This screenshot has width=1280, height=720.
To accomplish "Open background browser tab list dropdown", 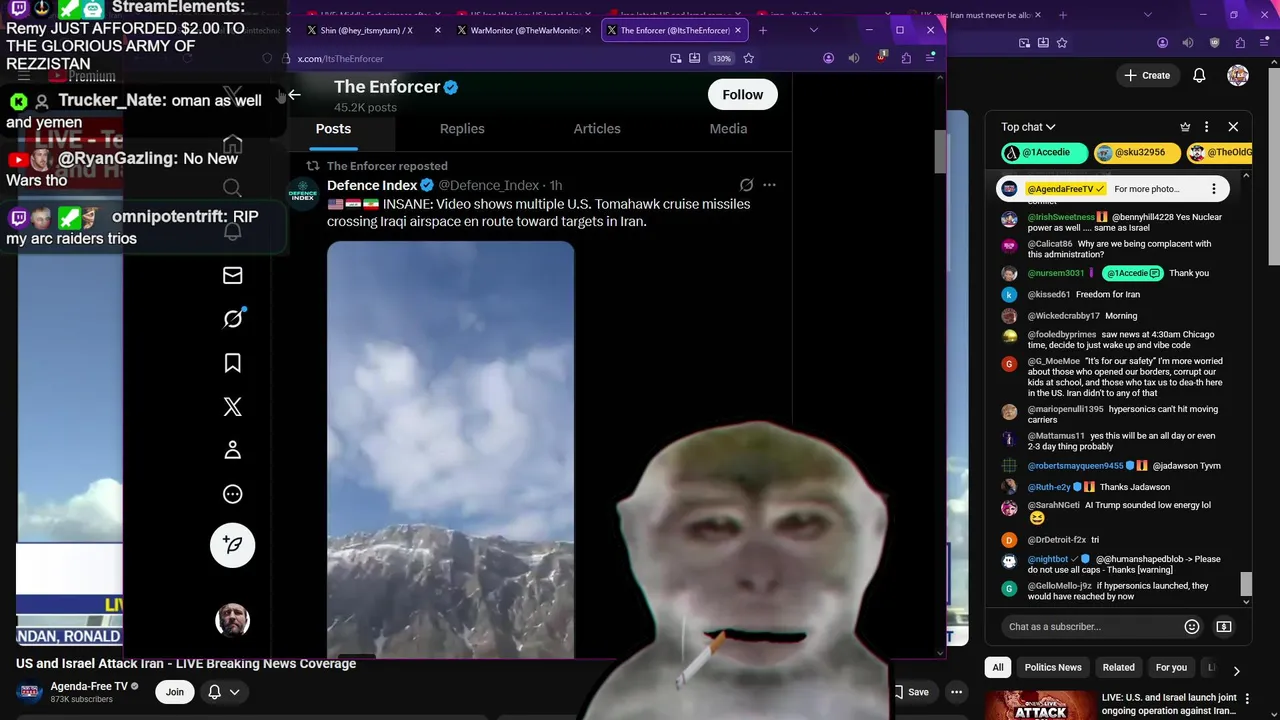I will pos(1147,15).
